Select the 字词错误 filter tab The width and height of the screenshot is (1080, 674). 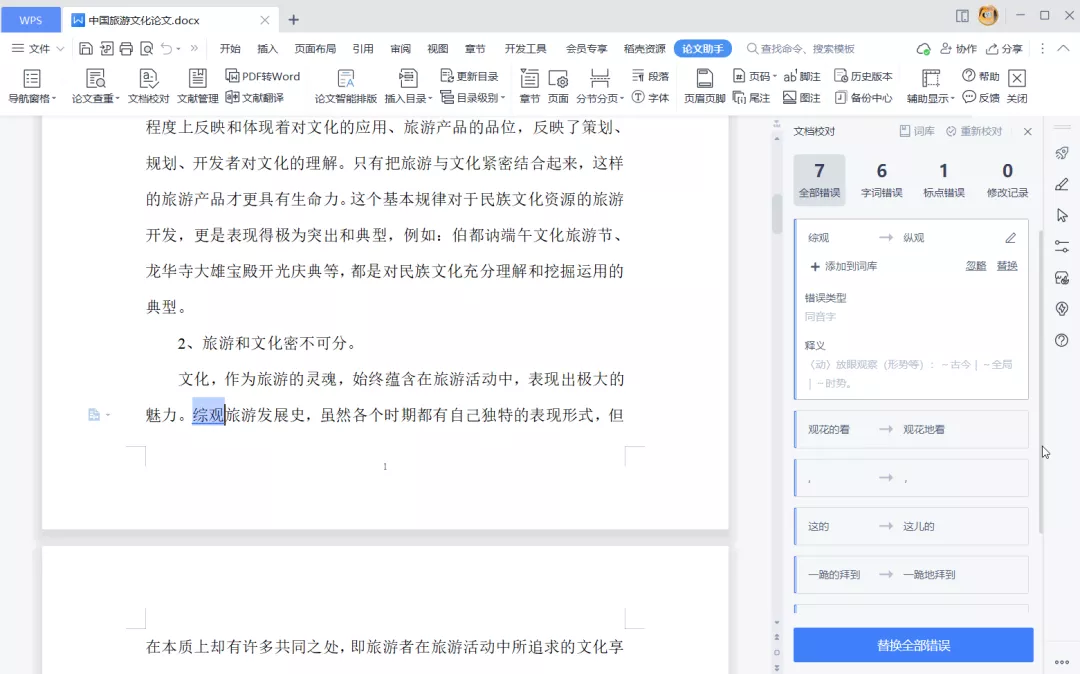881,180
